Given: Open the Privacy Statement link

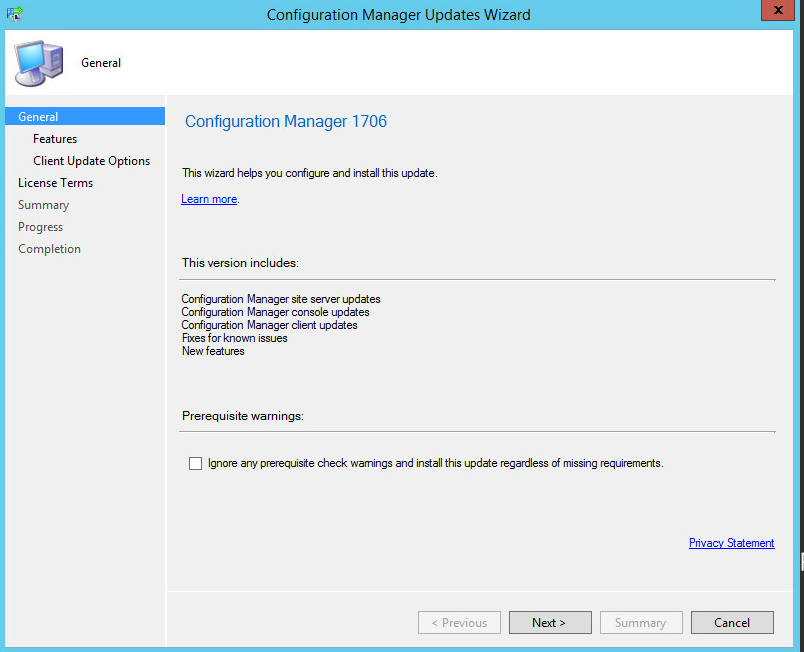Looking at the screenshot, I should click(732, 543).
